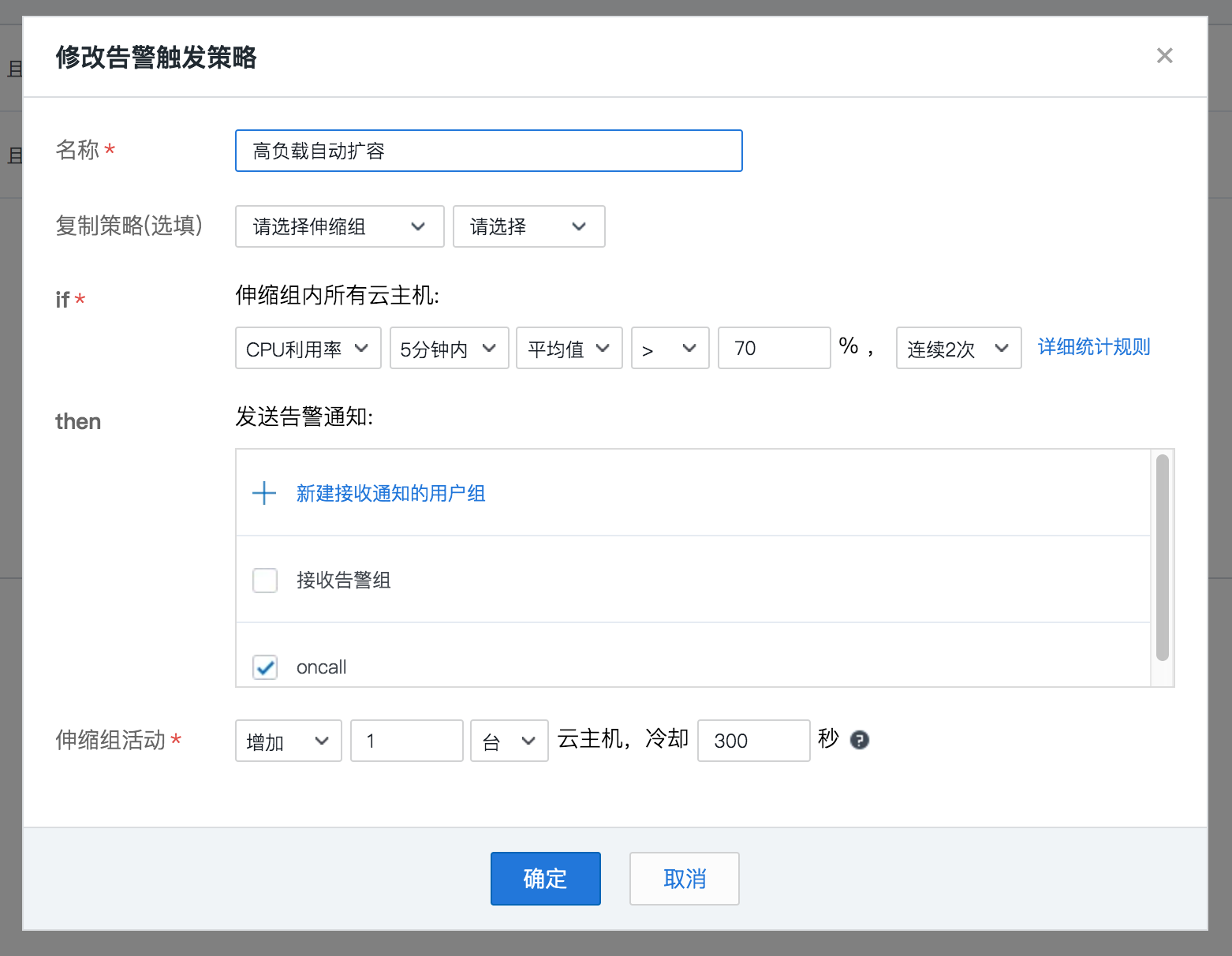Expand the 增加 scaling action dropdown
This screenshot has height=956, width=1232.
288,741
